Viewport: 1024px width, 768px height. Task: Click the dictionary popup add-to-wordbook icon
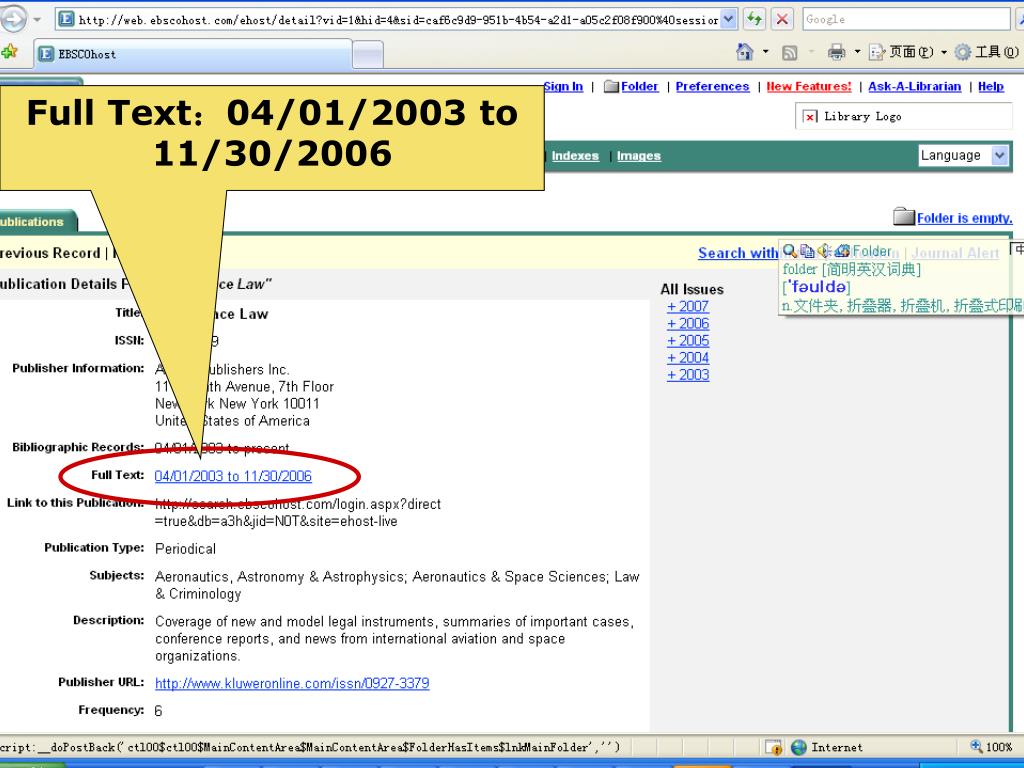pyautogui.click(x=842, y=251)
